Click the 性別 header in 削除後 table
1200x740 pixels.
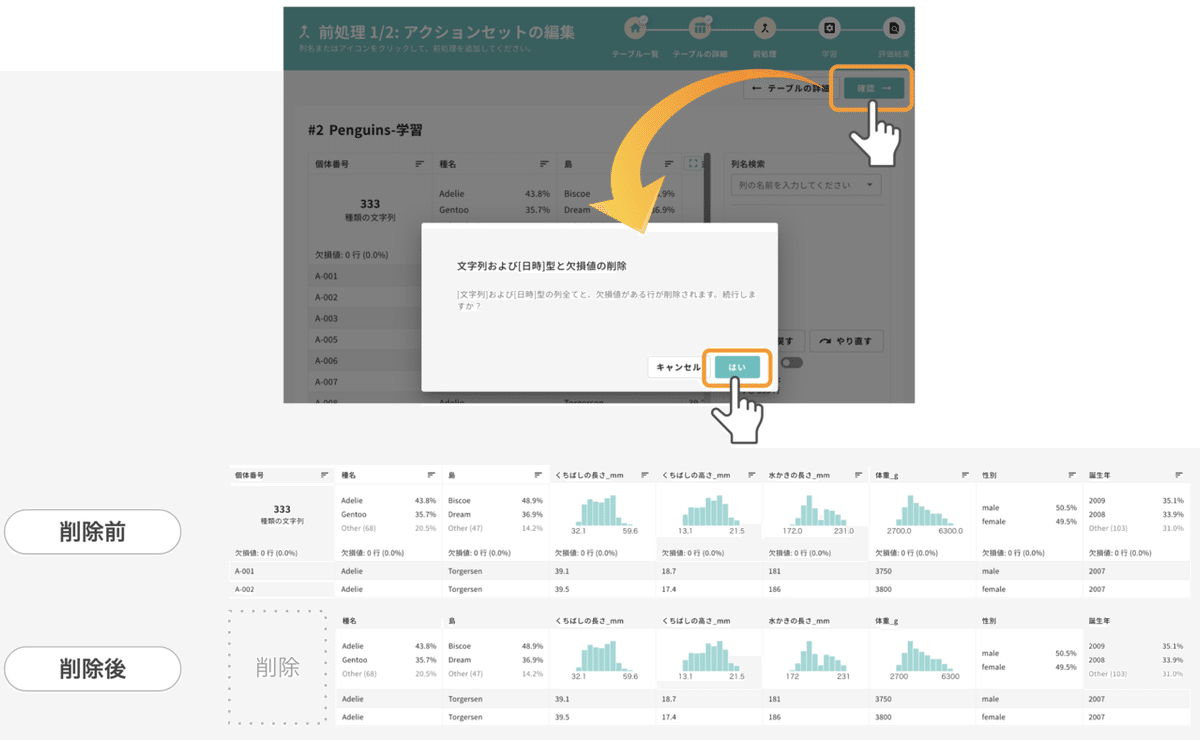tap(989, 621)
